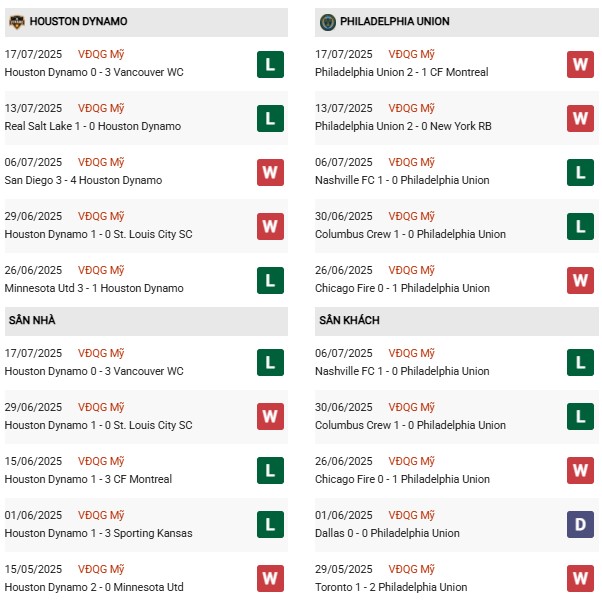Click the win badge for San Diego 3 - 4 Houston Dynamo

(270, 172)
